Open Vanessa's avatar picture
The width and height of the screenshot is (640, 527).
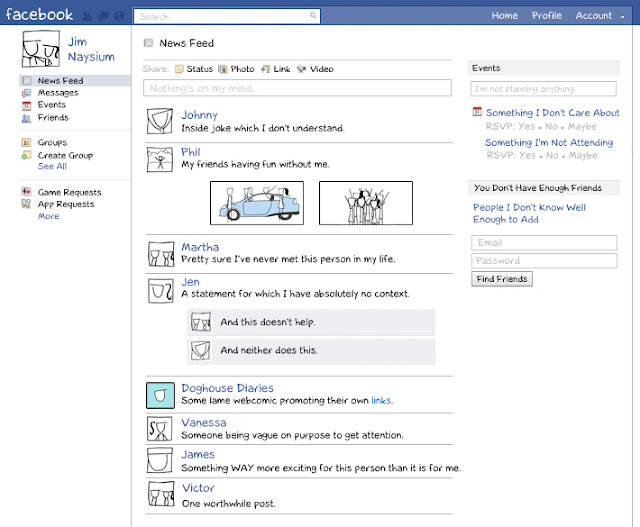(160, 429)
